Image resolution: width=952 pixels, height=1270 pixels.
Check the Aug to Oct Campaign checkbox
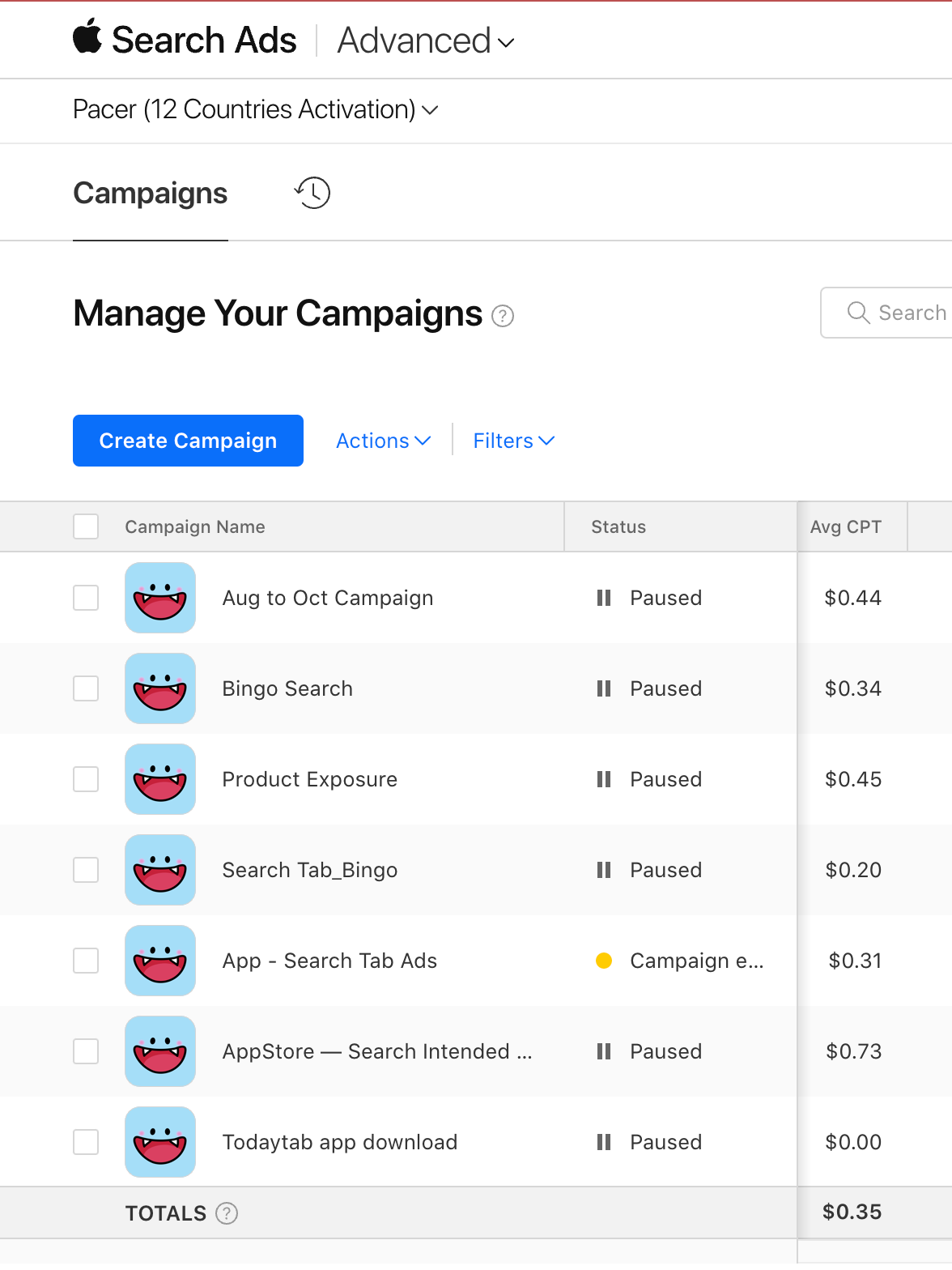86,598
